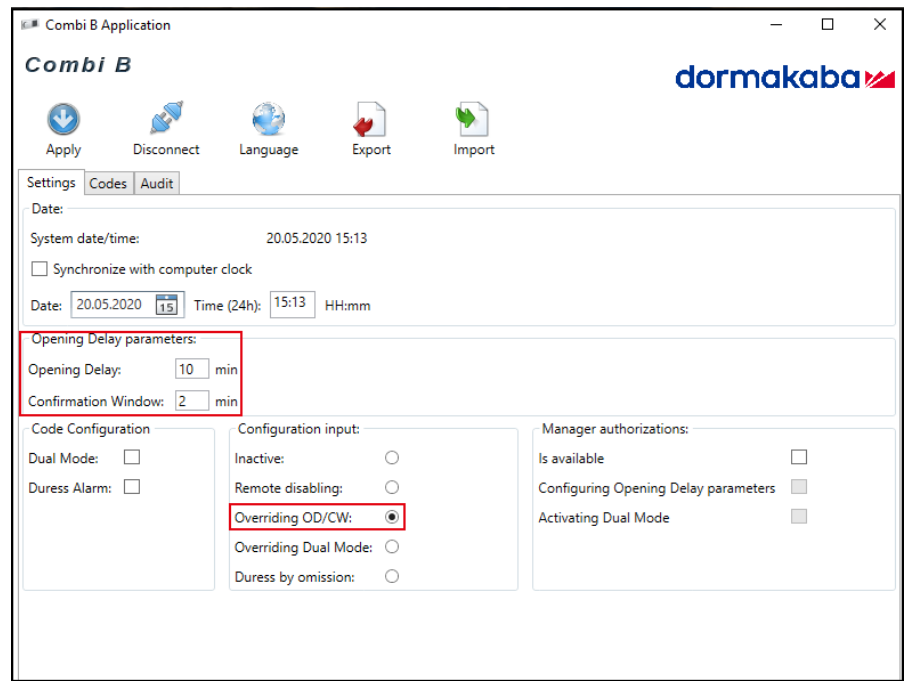This screenshot has width=917, height=689.
Task: Open the calendar date picker icon
Action: point(168,305)
